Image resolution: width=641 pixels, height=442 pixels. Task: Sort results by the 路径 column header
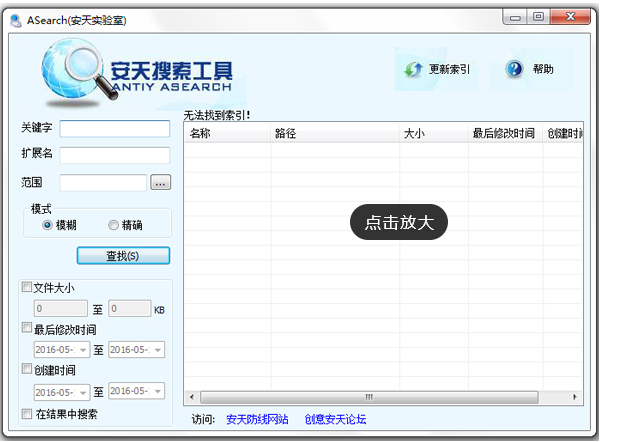(x=335, y=133)
